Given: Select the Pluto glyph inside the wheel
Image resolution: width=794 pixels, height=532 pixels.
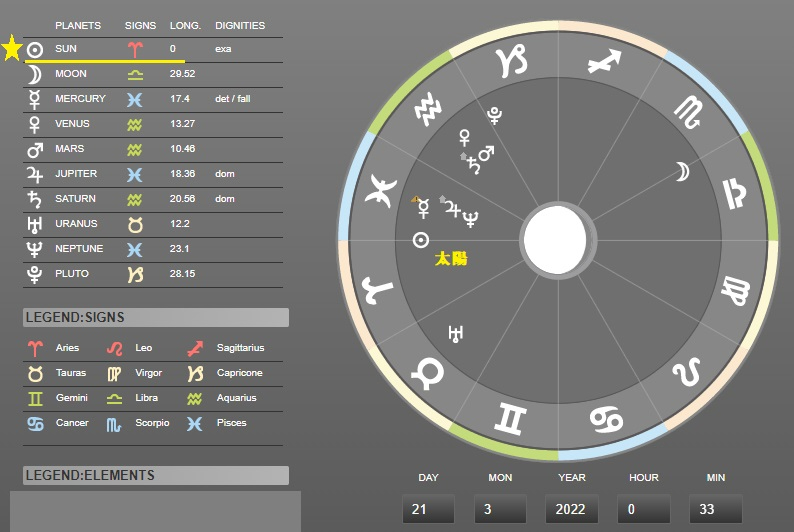Looking at the screenshot, I should point(494,115).
